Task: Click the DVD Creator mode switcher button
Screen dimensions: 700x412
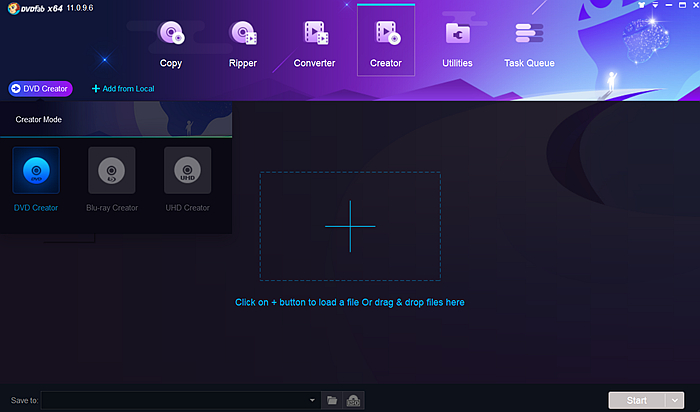Action: (x=40, y=89)
